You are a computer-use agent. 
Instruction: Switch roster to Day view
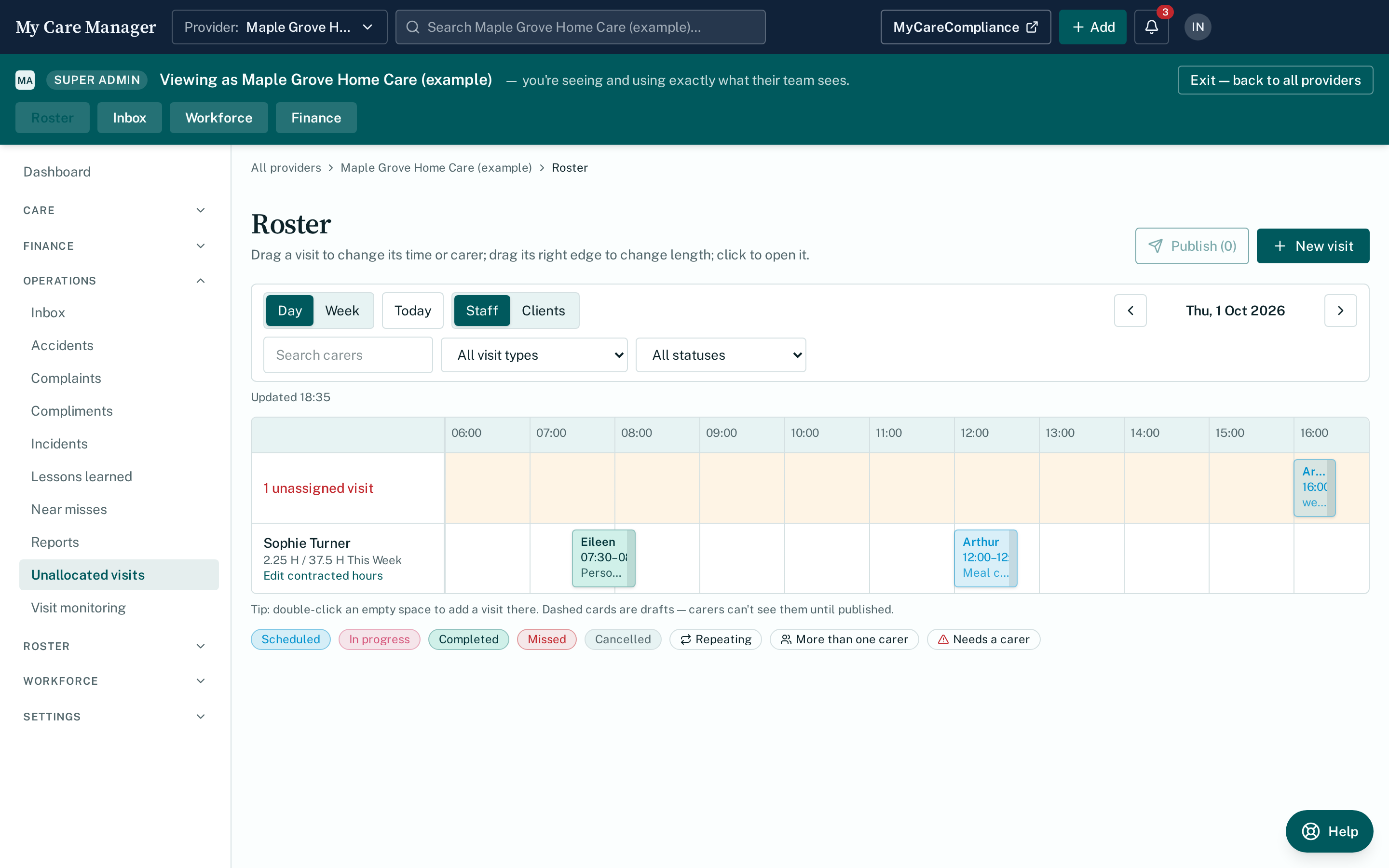[289, 311]
